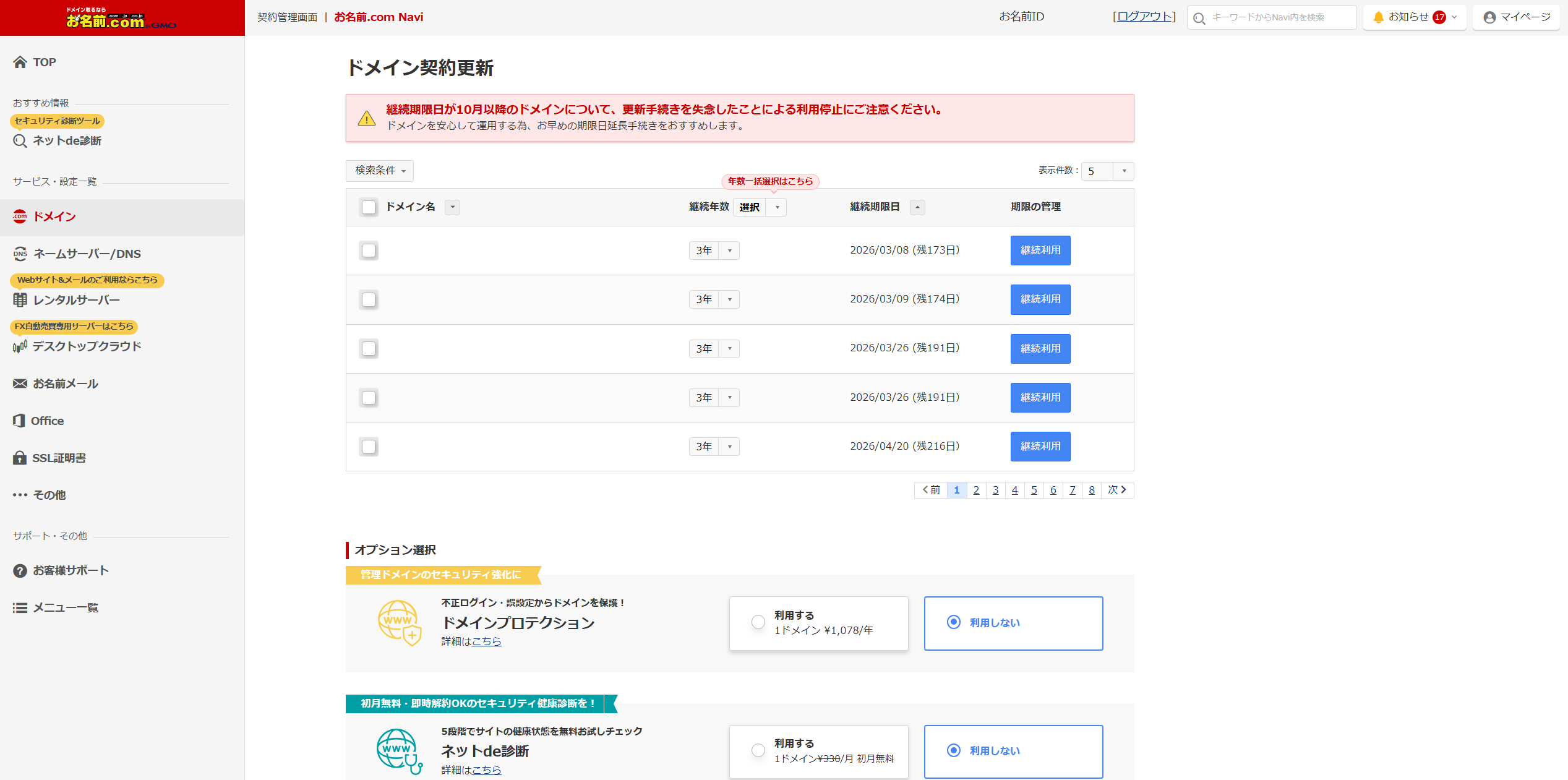Click the ログアウト link
This screenshot has height=780, width=1568.
[1144, 17]
